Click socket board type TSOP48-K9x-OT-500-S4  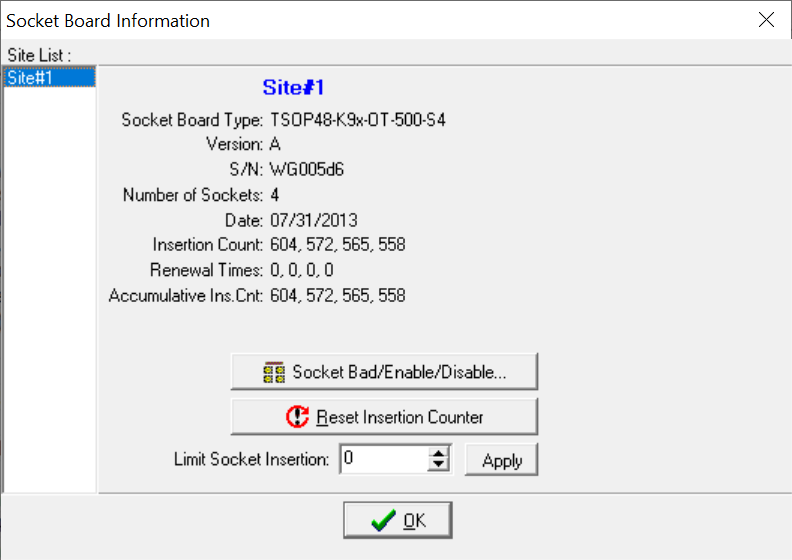pos(358,120)
